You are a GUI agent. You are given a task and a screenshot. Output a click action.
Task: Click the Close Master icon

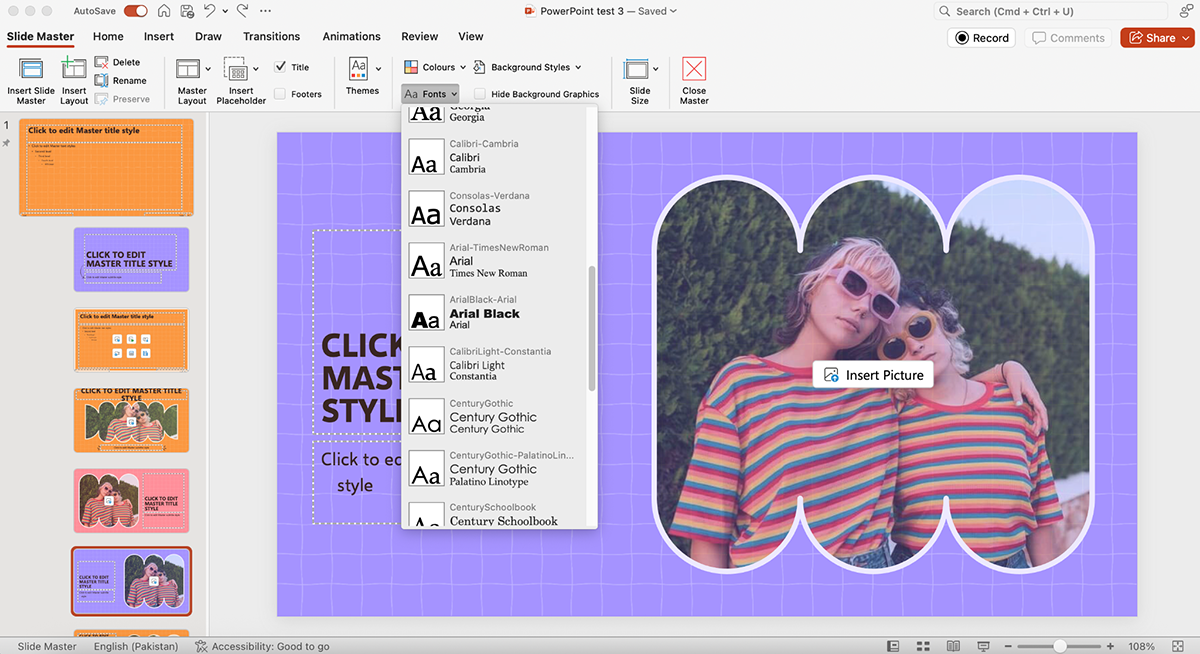click(694, 69)
